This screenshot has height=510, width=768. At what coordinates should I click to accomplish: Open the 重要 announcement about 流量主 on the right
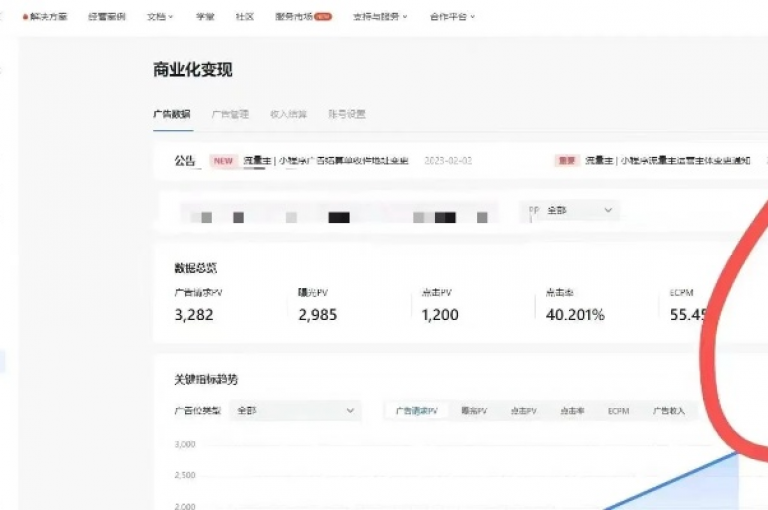668,161
